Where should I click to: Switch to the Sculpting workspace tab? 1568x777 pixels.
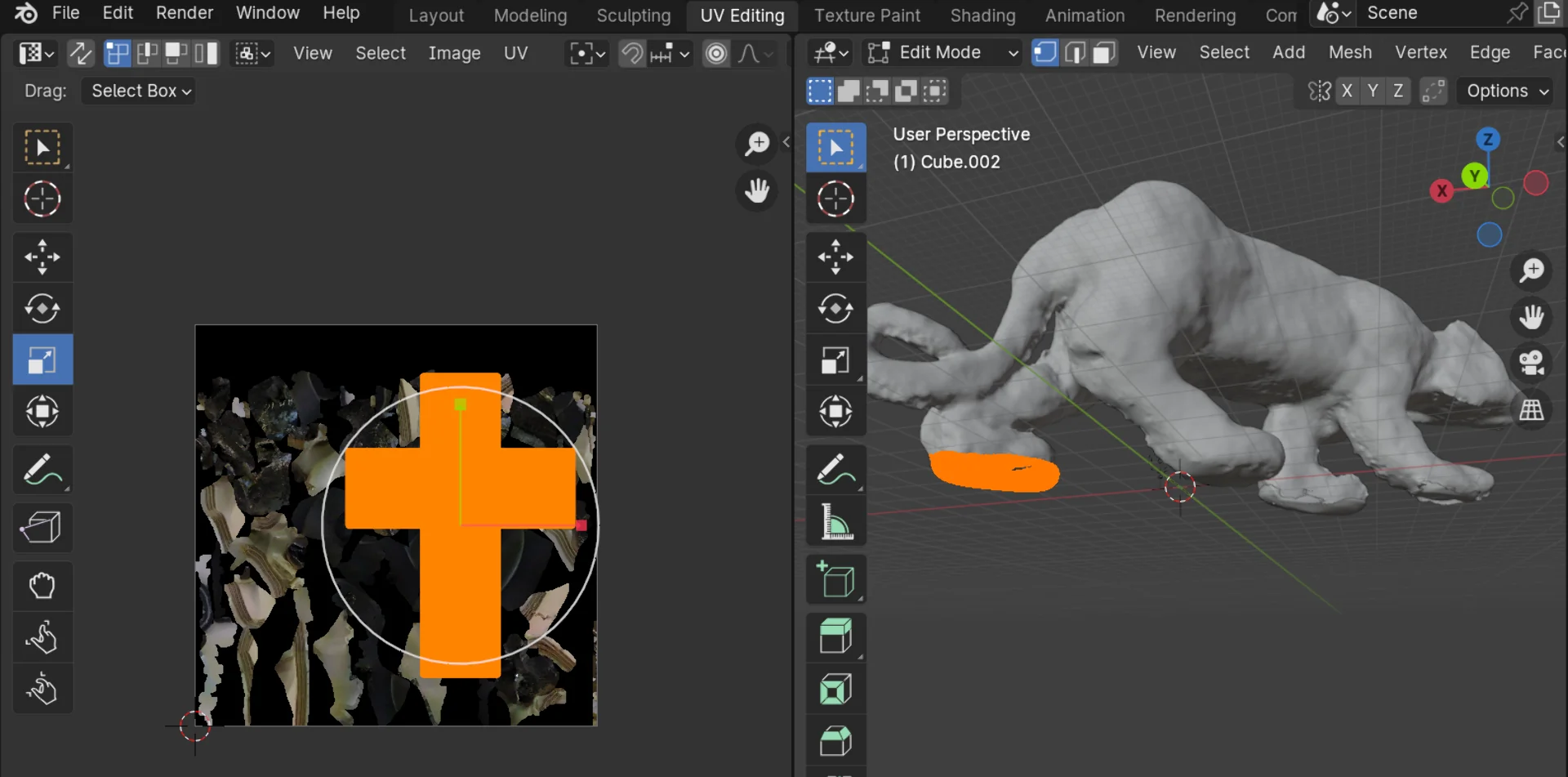click(x=633, y=16)
